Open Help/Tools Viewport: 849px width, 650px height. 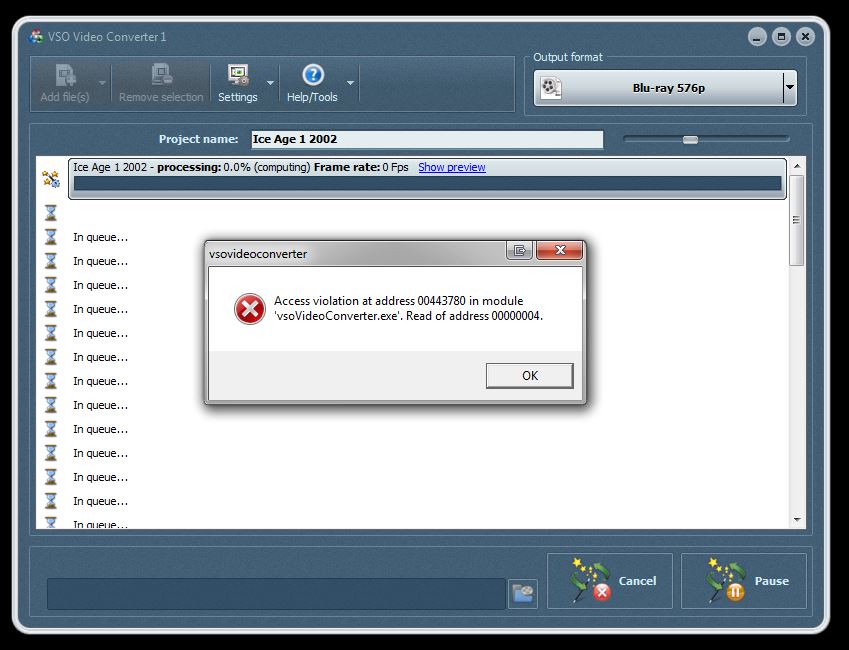(312, 83)
